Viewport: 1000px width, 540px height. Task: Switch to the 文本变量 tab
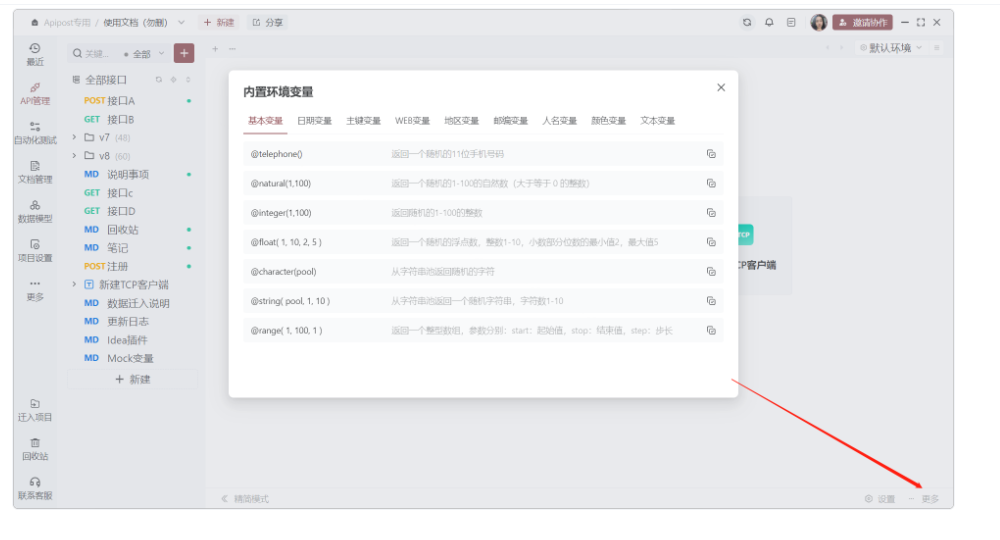(x=658, y=120)
